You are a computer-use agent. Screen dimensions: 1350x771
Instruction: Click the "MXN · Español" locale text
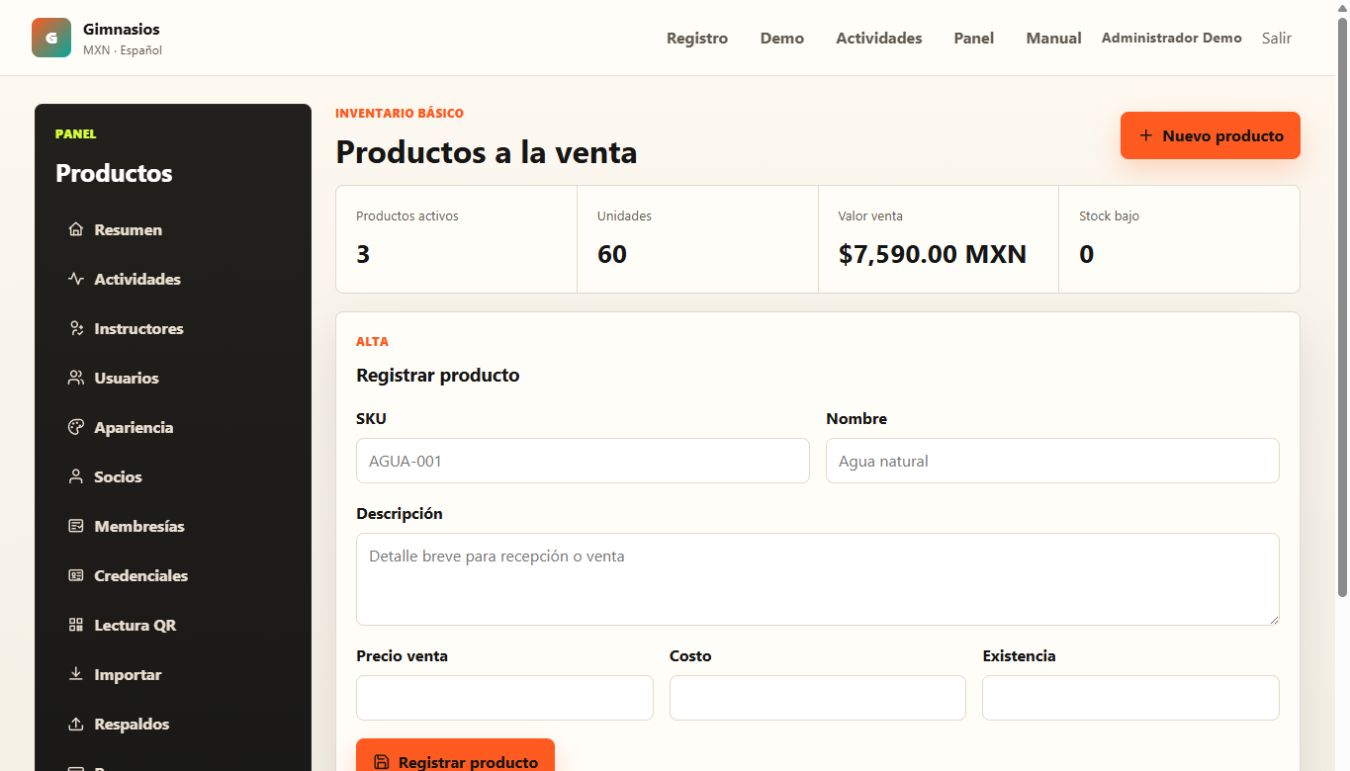point(122,50)
